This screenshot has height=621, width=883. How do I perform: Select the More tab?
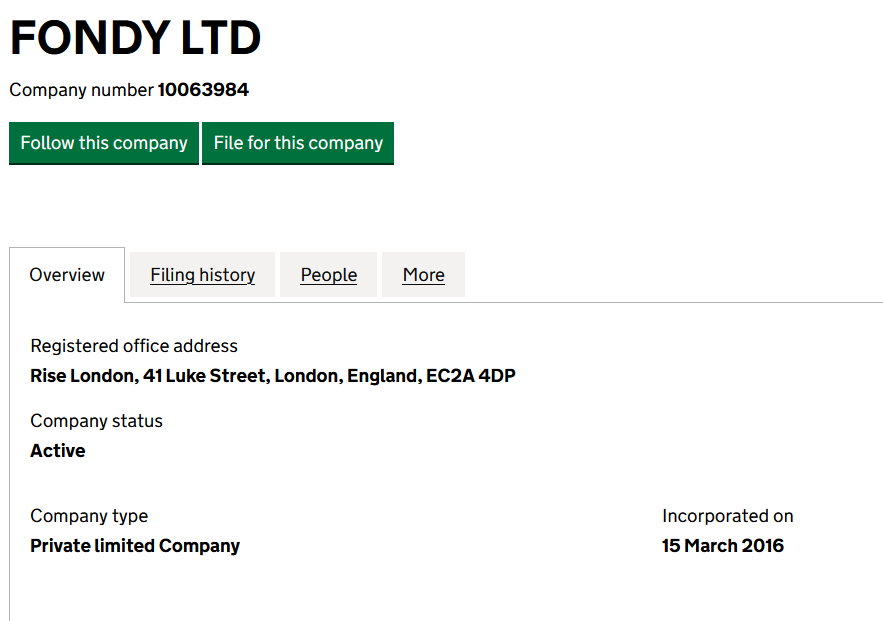(x=424, y=275)
